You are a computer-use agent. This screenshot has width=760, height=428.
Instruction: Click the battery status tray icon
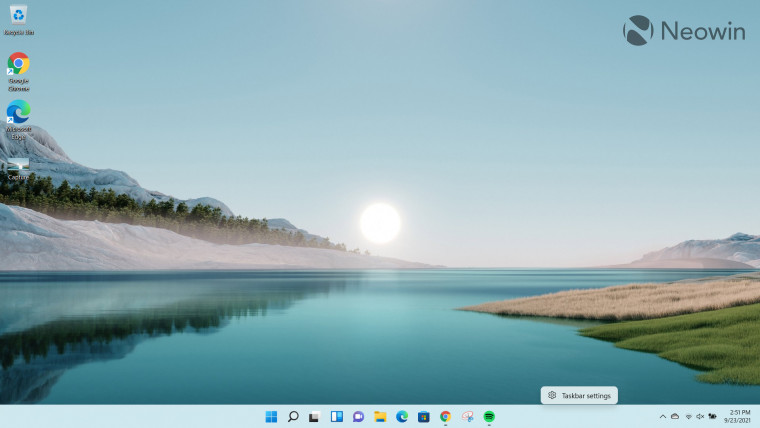[x=712, y=416]
